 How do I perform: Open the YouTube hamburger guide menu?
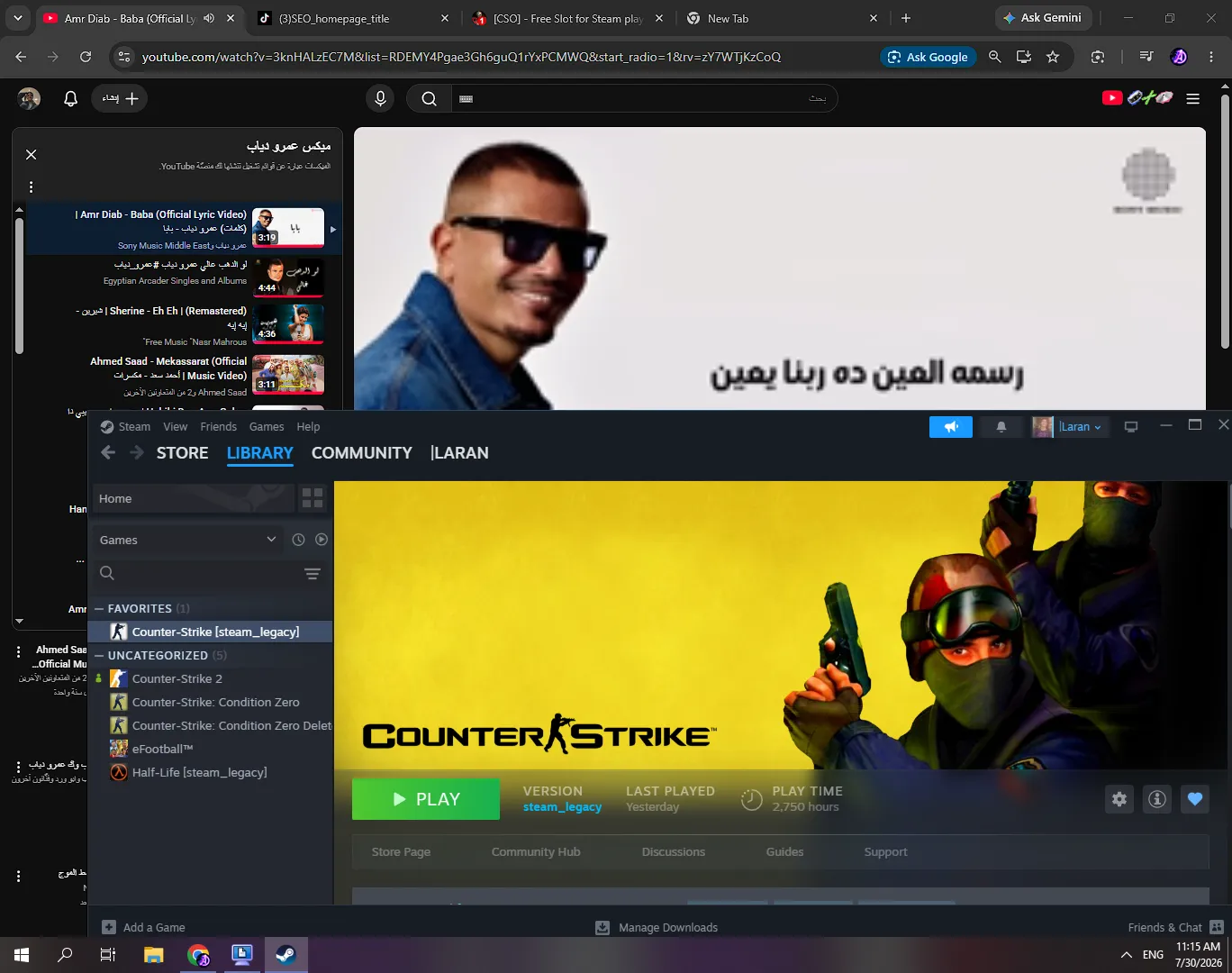tap(1193, 98)
